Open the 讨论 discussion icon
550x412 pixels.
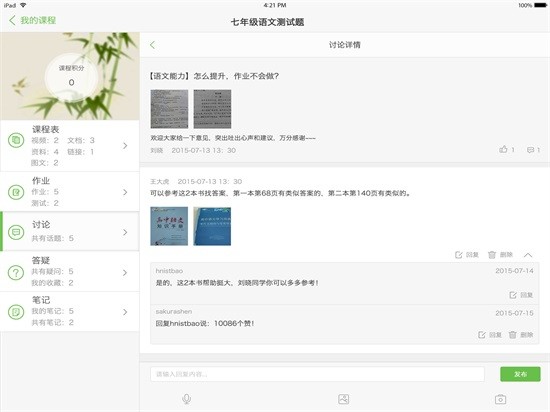(x=16, y=232)
